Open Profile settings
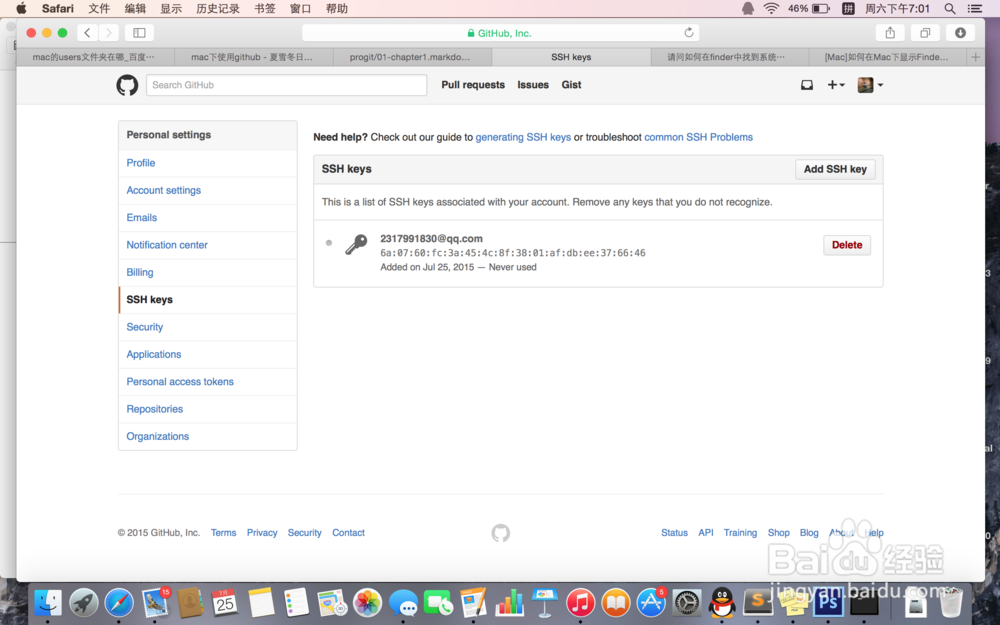 point(207,163)
